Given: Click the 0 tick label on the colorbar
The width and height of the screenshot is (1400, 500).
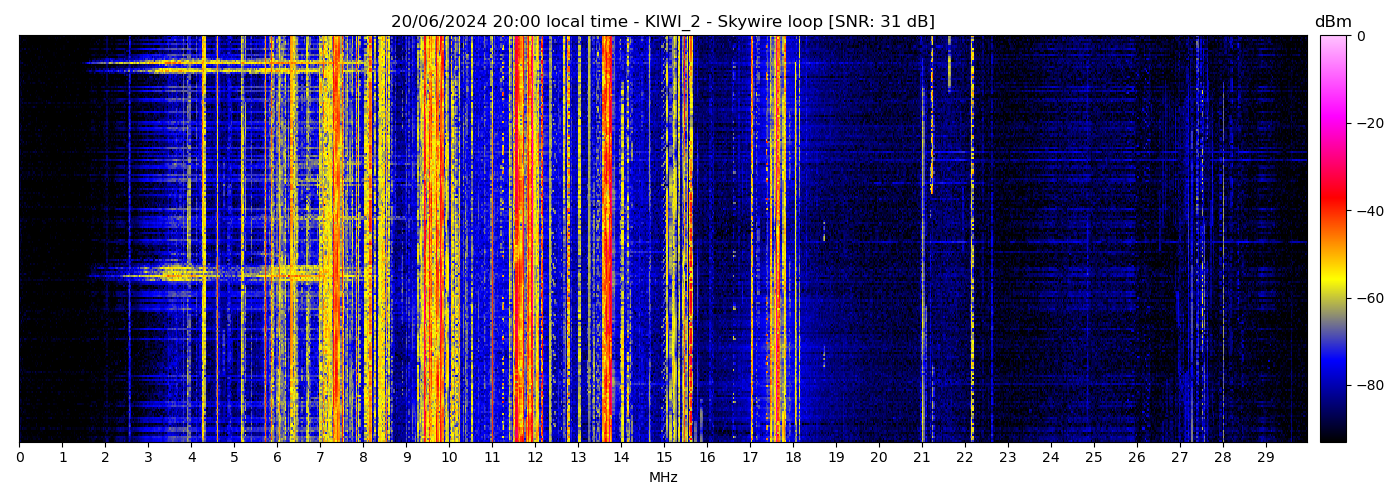Looking at the screenshot, I should tap(1360, 37).
